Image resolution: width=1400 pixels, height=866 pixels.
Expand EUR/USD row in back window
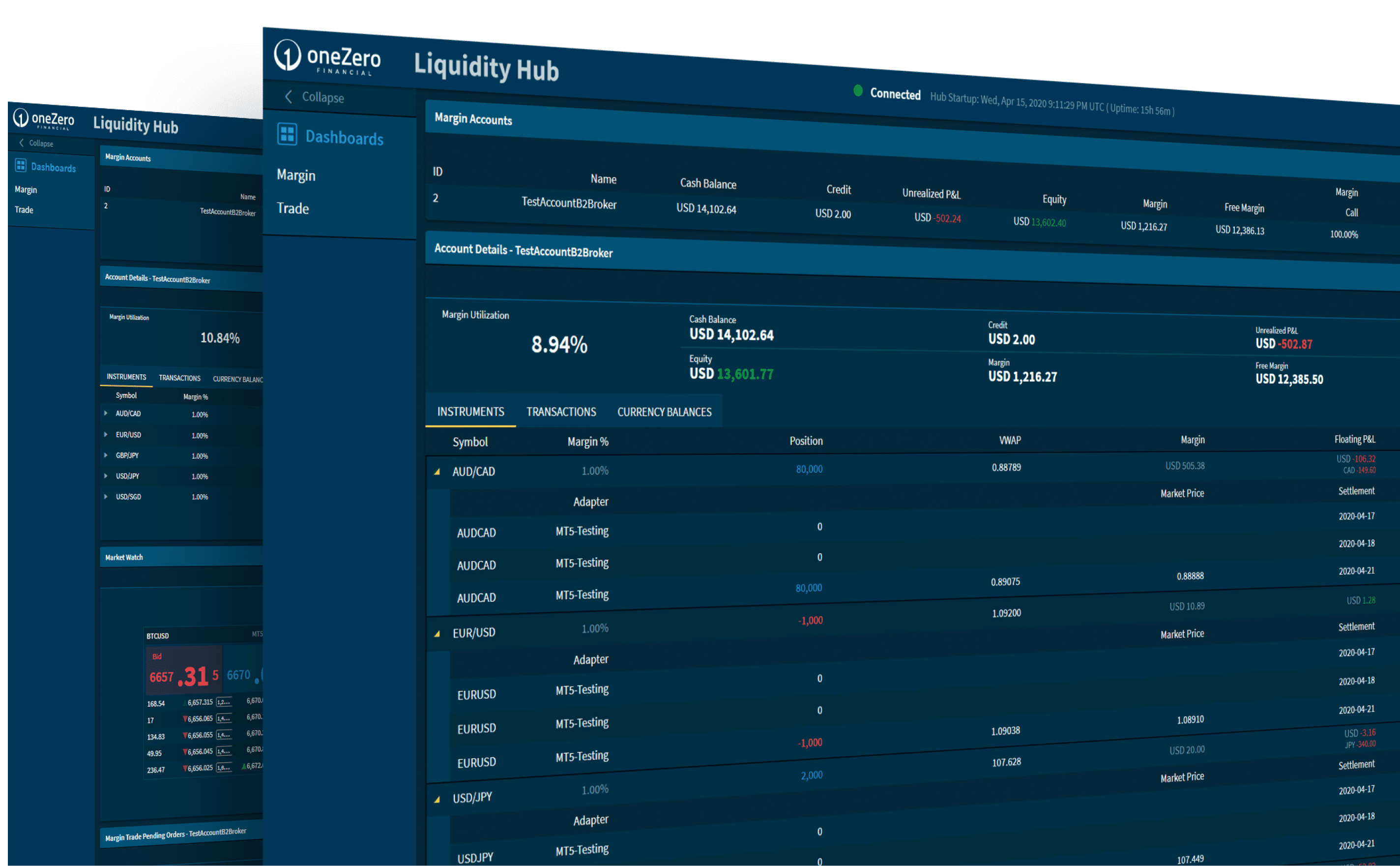coord(106,434)
